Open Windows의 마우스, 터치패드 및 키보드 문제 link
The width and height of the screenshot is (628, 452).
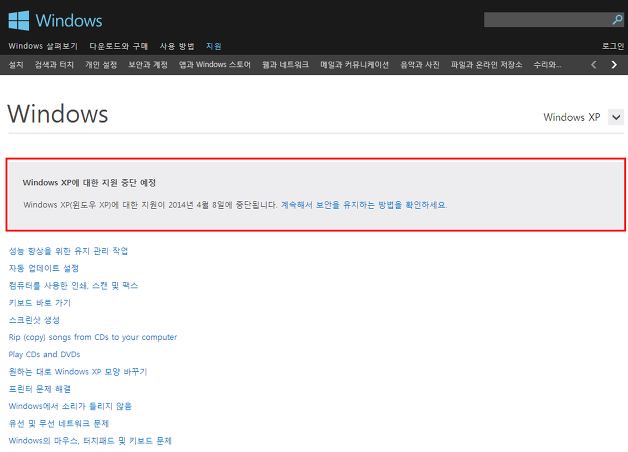coord(90,440)
